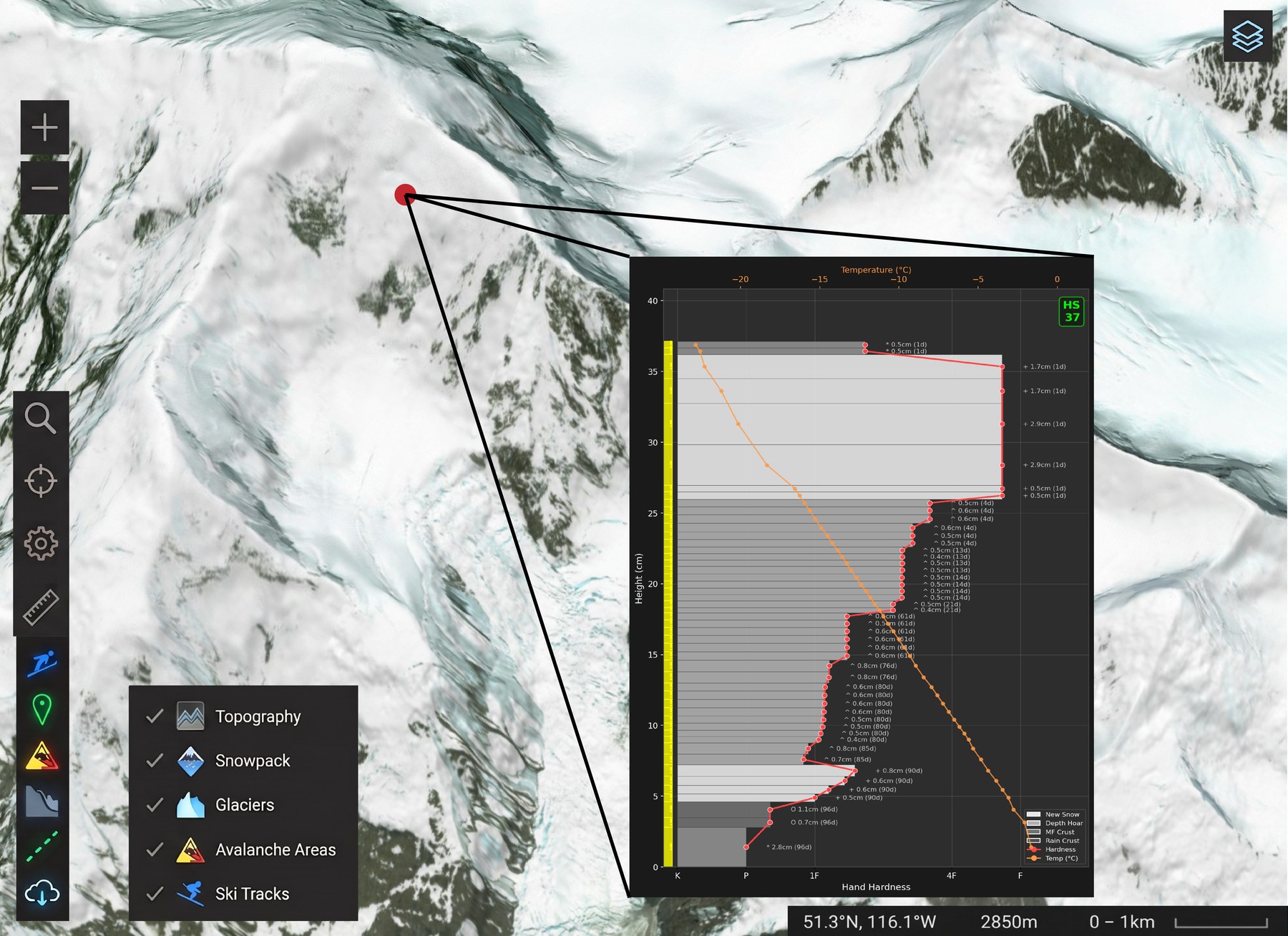Toggle the Snowpack checkmark
The image size is (1288, 936).
click(x=155, y=761)
